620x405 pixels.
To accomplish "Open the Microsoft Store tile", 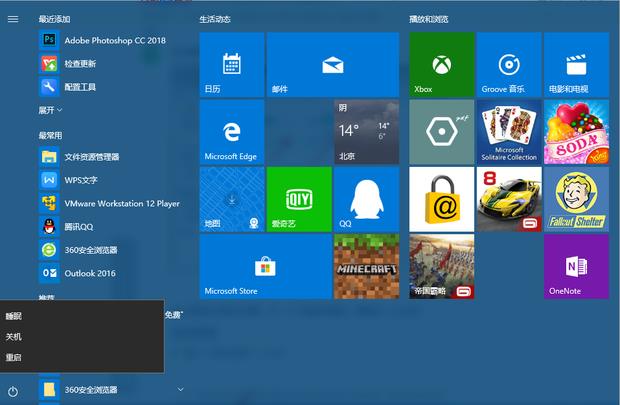I will (x=264, y=267).
